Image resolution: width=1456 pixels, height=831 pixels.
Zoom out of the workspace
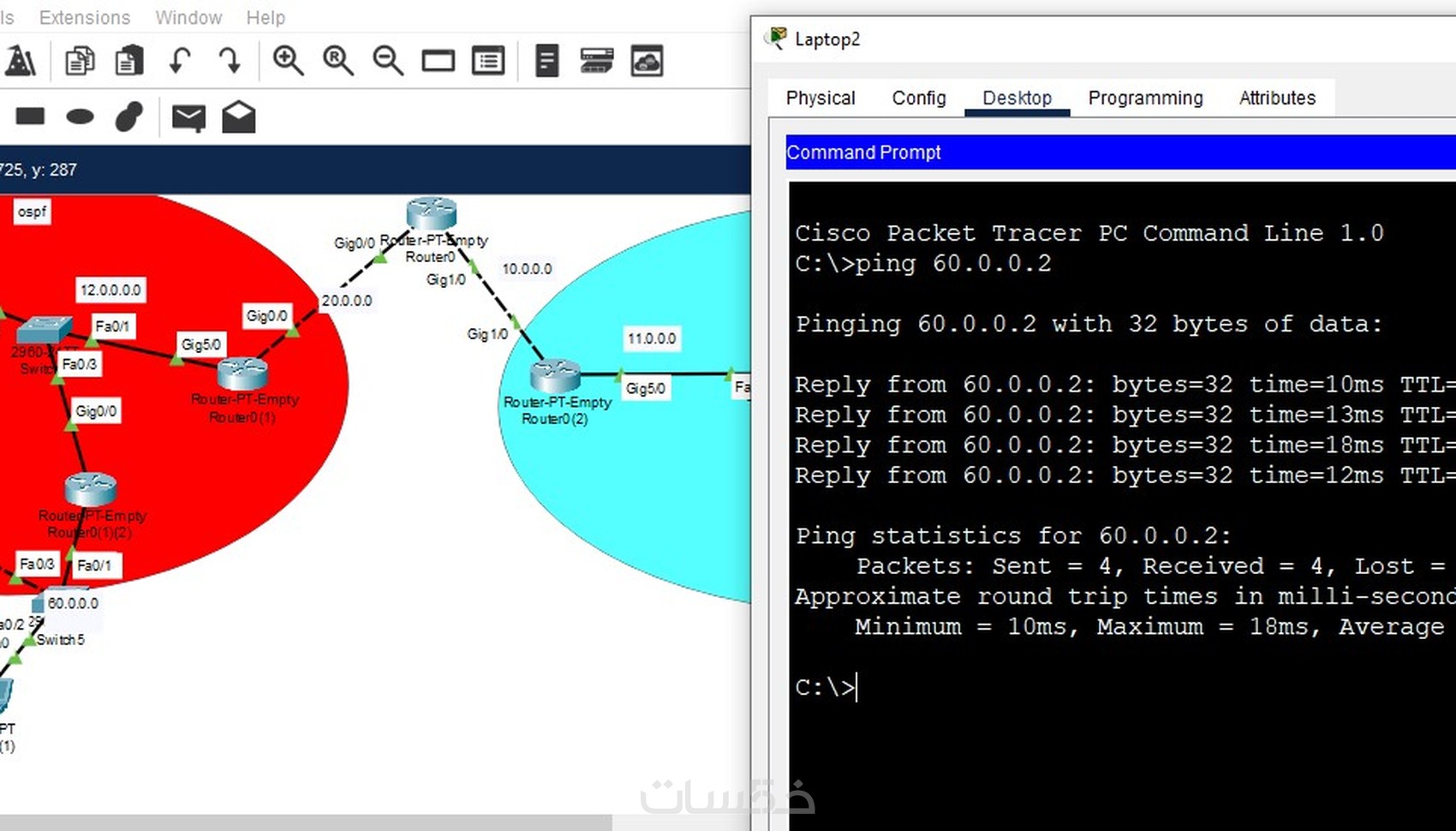coord(388,61)
